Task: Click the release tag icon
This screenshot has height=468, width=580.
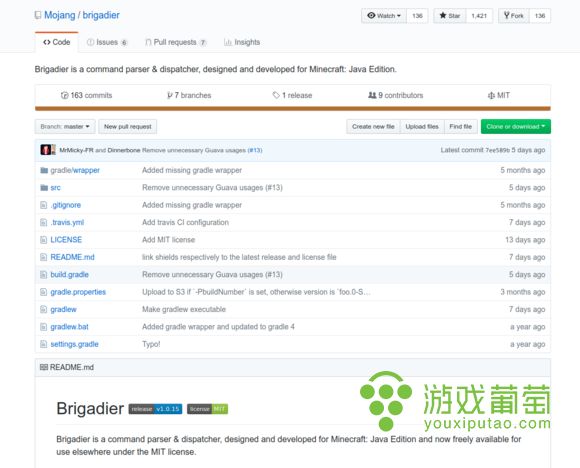Action: click(x=276, y=95)
